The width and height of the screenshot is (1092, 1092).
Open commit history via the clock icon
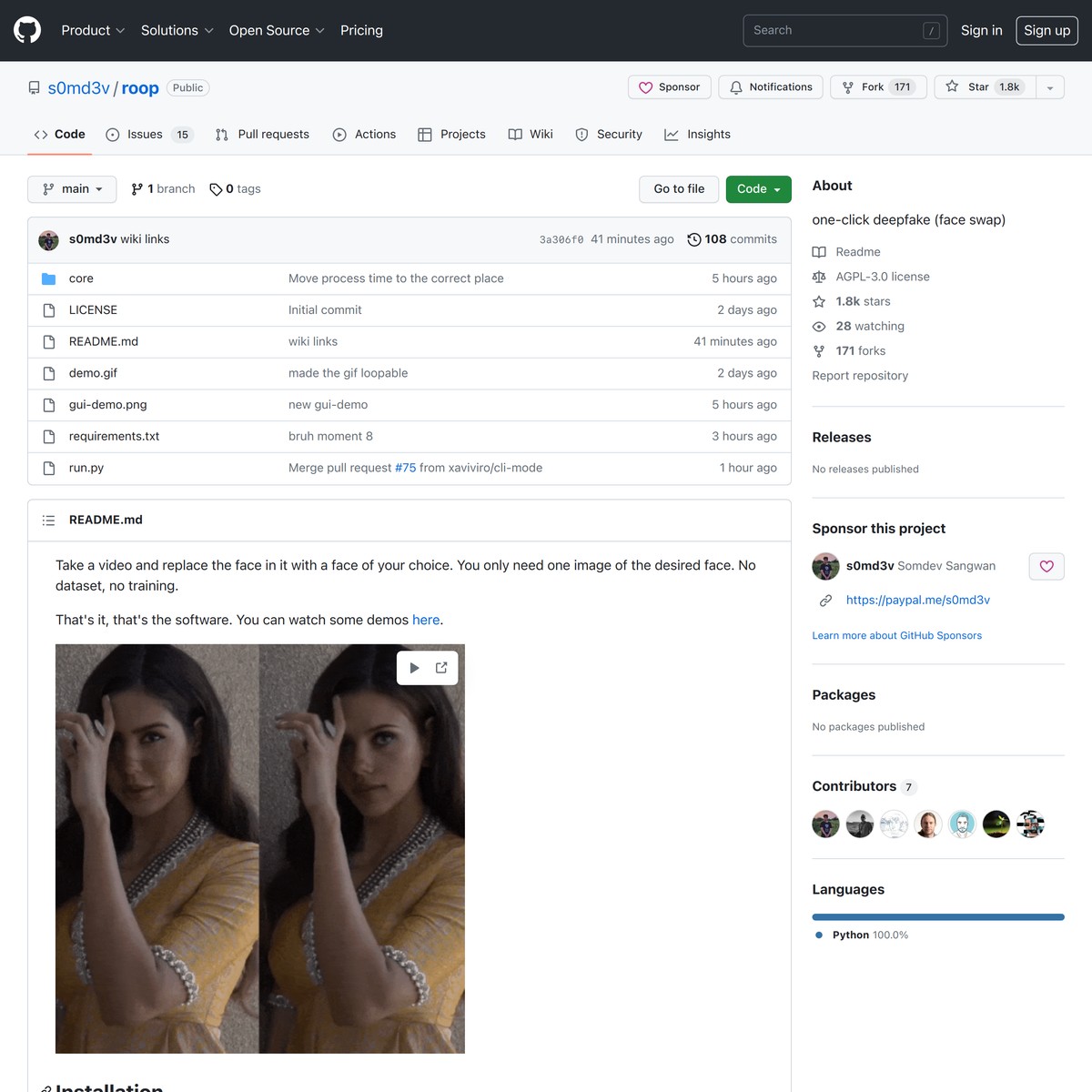coord(693,239)
